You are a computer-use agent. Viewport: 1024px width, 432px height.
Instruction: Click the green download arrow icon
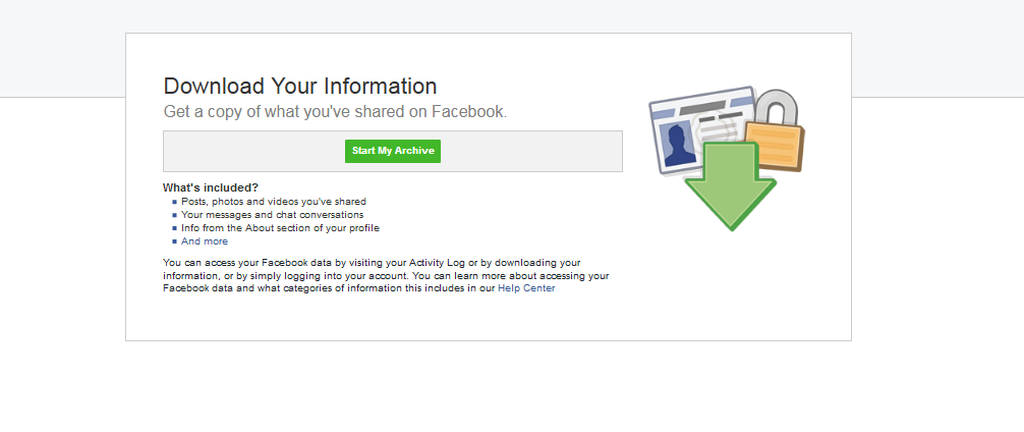click(730, 187)
